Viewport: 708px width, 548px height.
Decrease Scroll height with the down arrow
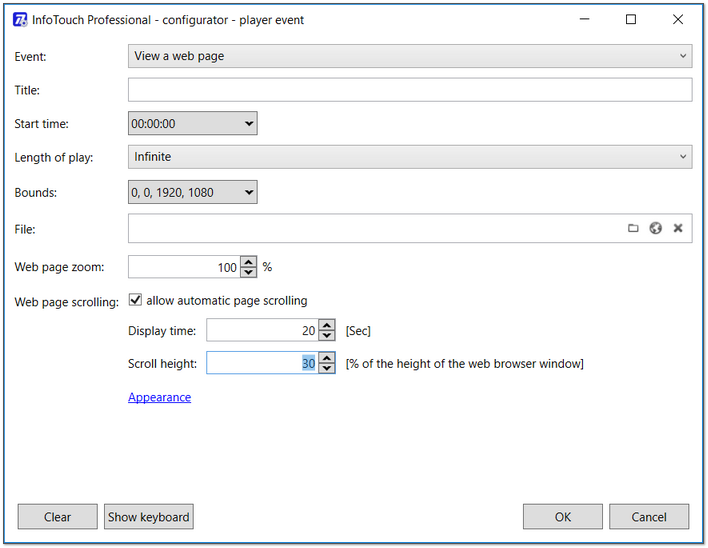(327, 368)
